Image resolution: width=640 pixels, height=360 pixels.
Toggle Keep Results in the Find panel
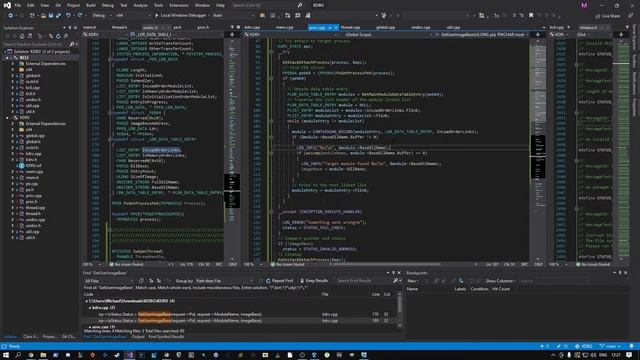[314, 281]
